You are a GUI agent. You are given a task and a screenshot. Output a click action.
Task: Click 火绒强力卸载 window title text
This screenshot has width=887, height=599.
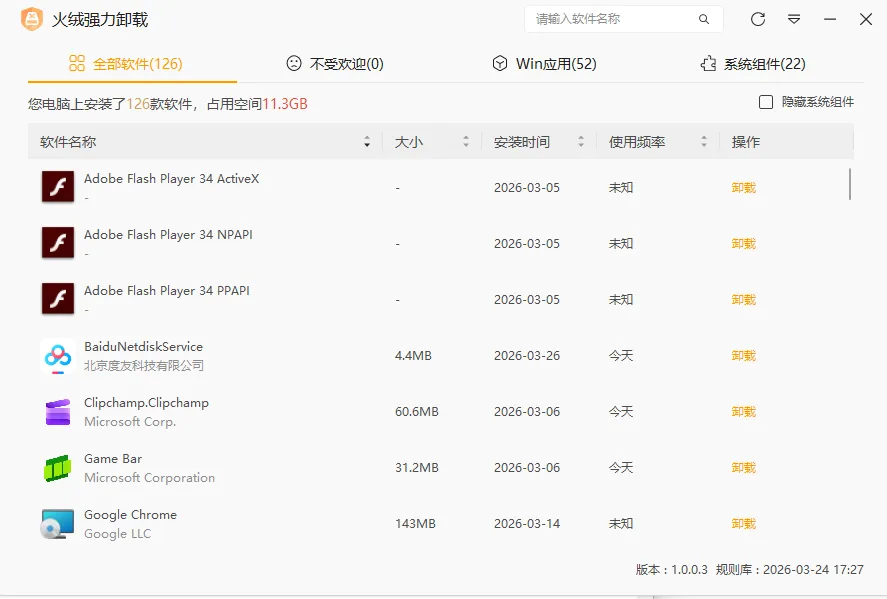pyautogui.click(x=100, y=20)
